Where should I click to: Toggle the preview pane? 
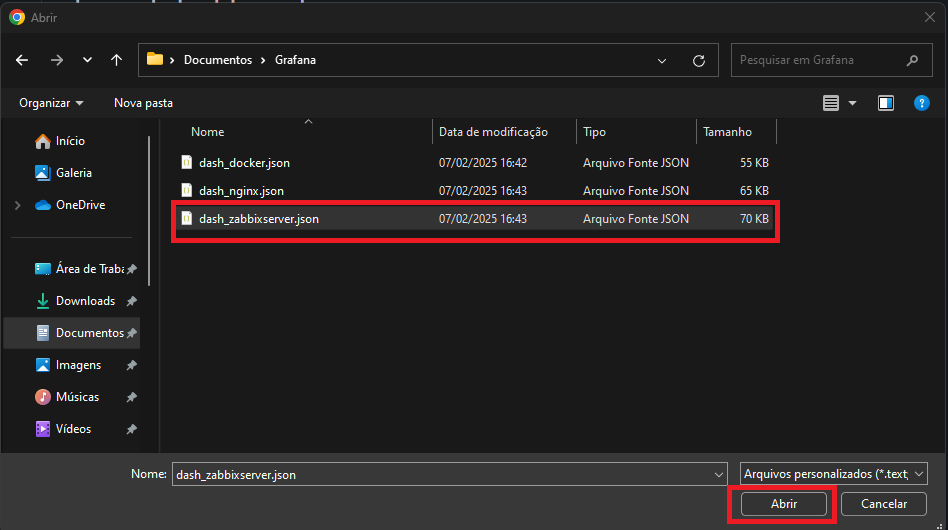[x=886, y=103]
